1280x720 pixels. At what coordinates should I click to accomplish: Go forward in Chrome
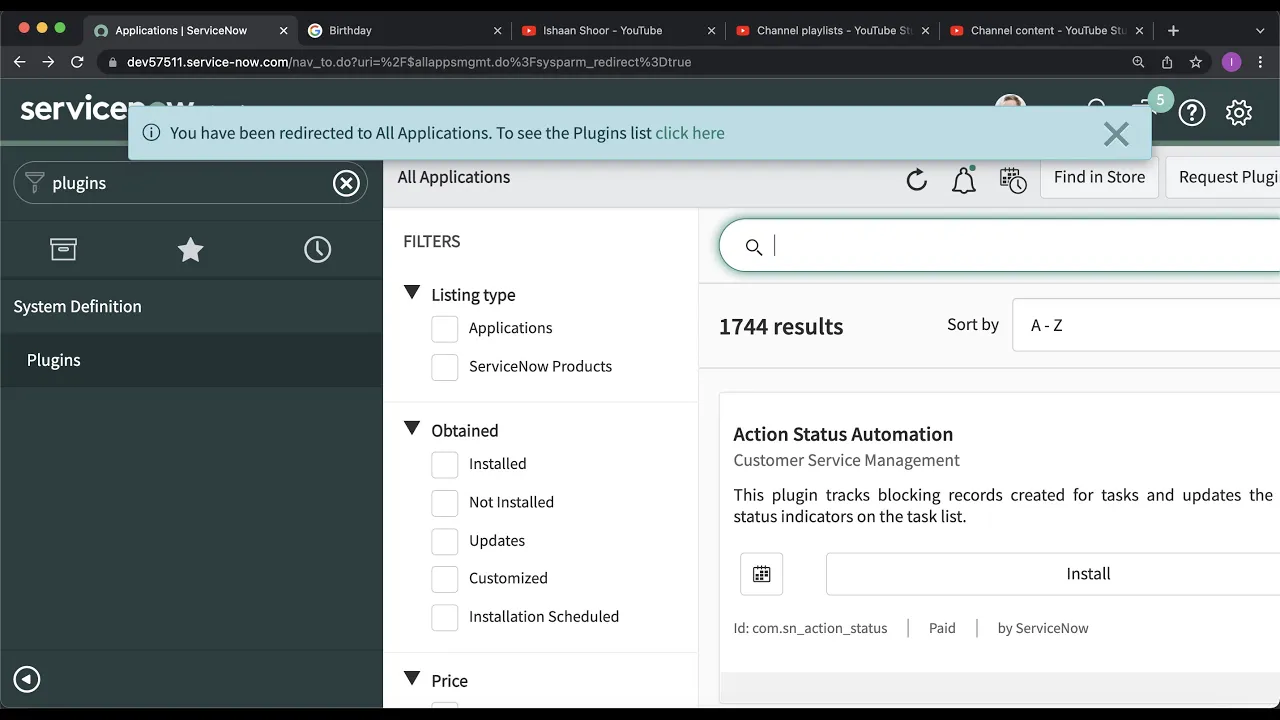pos(48,62)
